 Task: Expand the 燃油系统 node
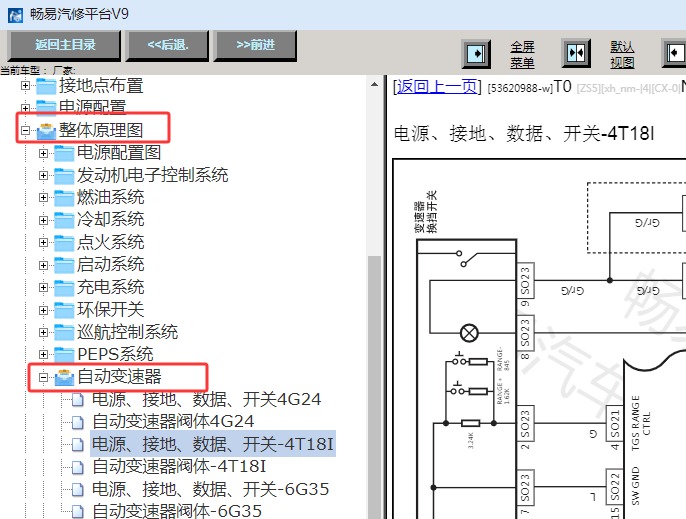(43, 197)
